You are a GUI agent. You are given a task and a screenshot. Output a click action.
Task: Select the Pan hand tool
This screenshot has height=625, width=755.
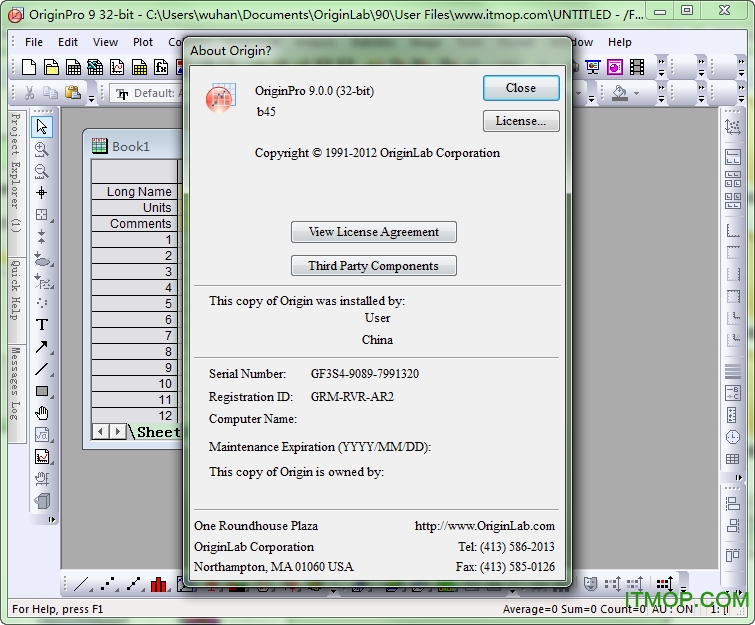(x=42, y=413)
